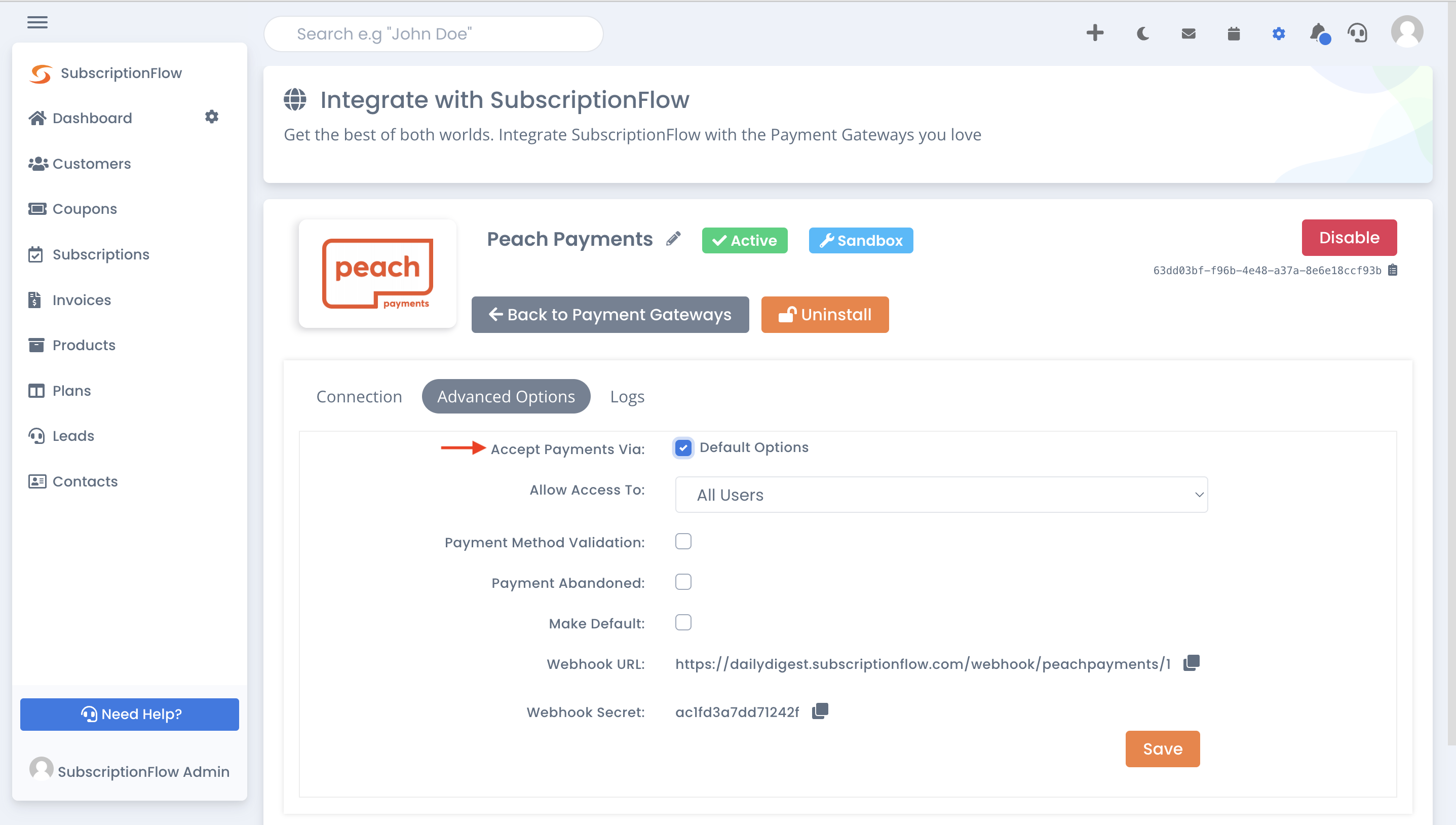This screenshot has width=1456, height=825.
Task: Click the Save button
Action: [x=1162, y=748]
